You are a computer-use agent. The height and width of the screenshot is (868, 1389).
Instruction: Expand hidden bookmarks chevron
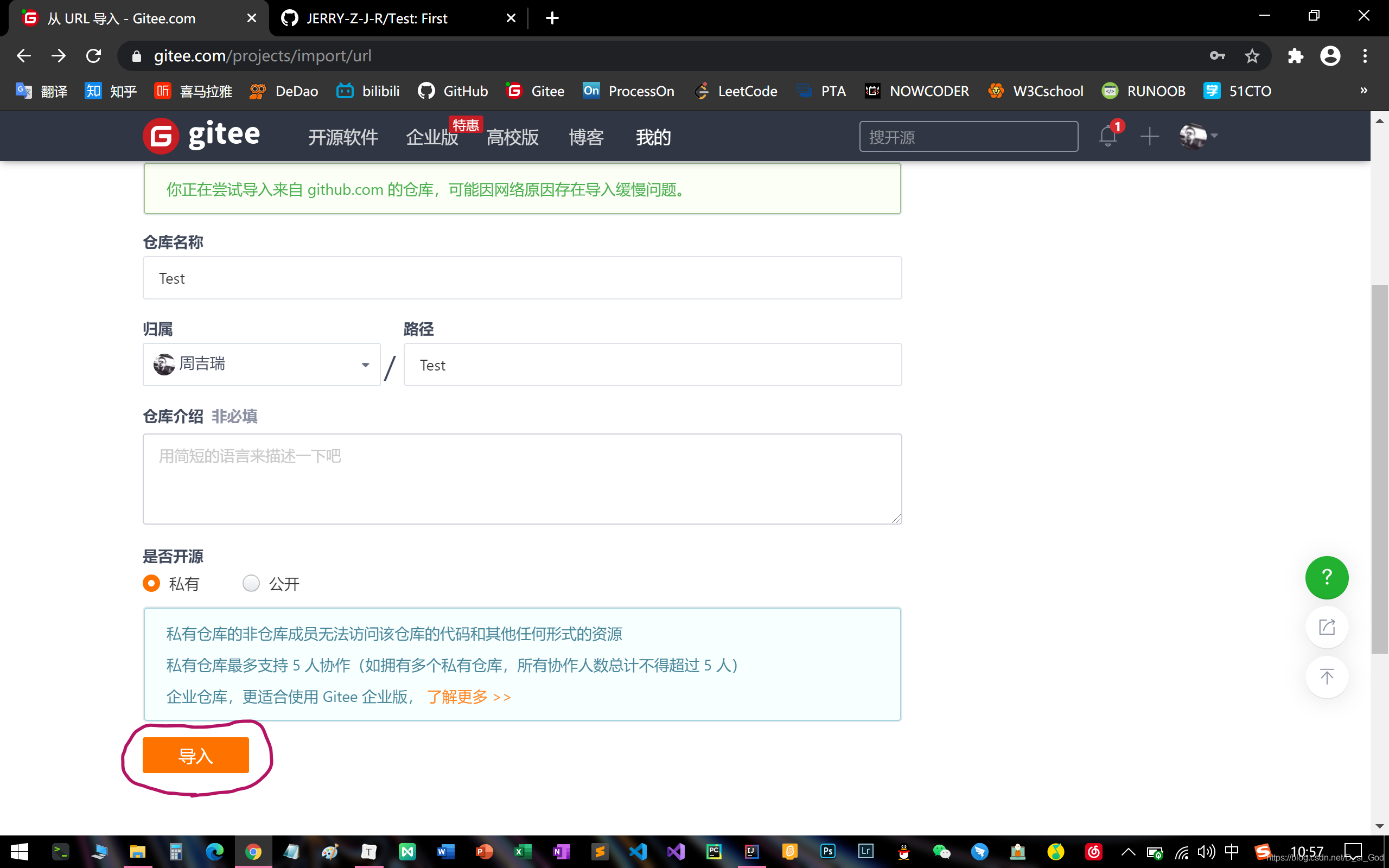1363,91
